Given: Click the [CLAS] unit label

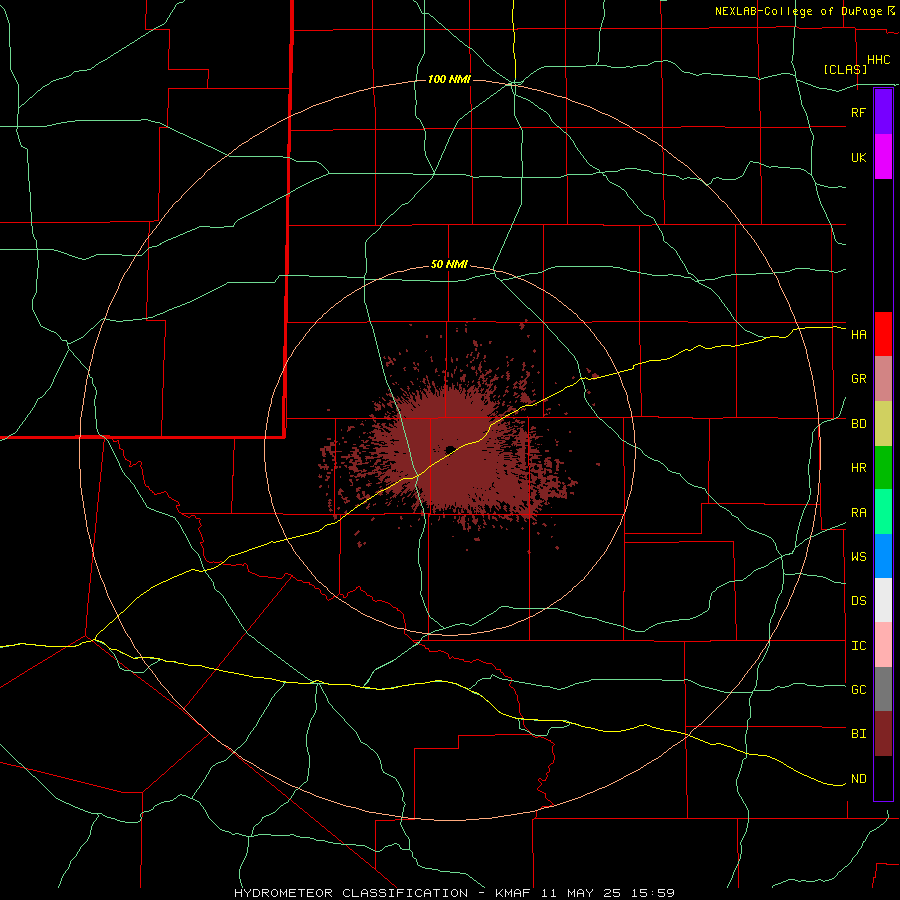Looking at the screenshot, I should point(845,69).
